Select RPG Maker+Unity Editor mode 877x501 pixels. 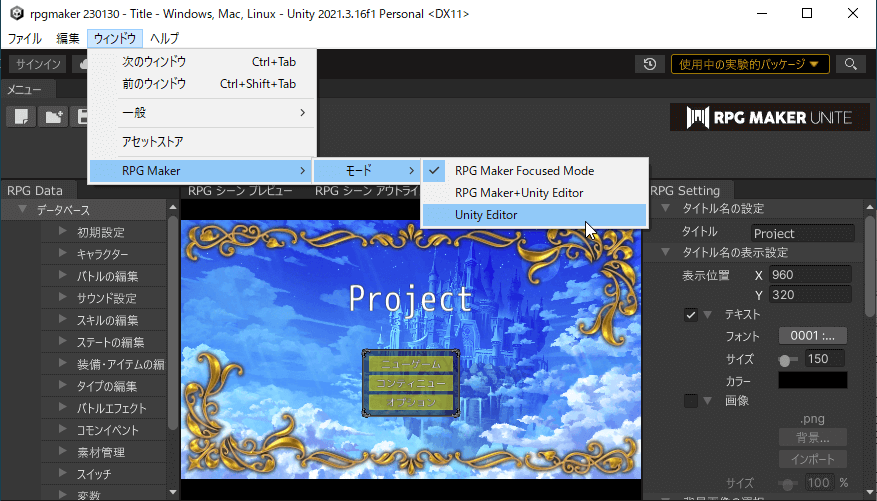(519, 193)
